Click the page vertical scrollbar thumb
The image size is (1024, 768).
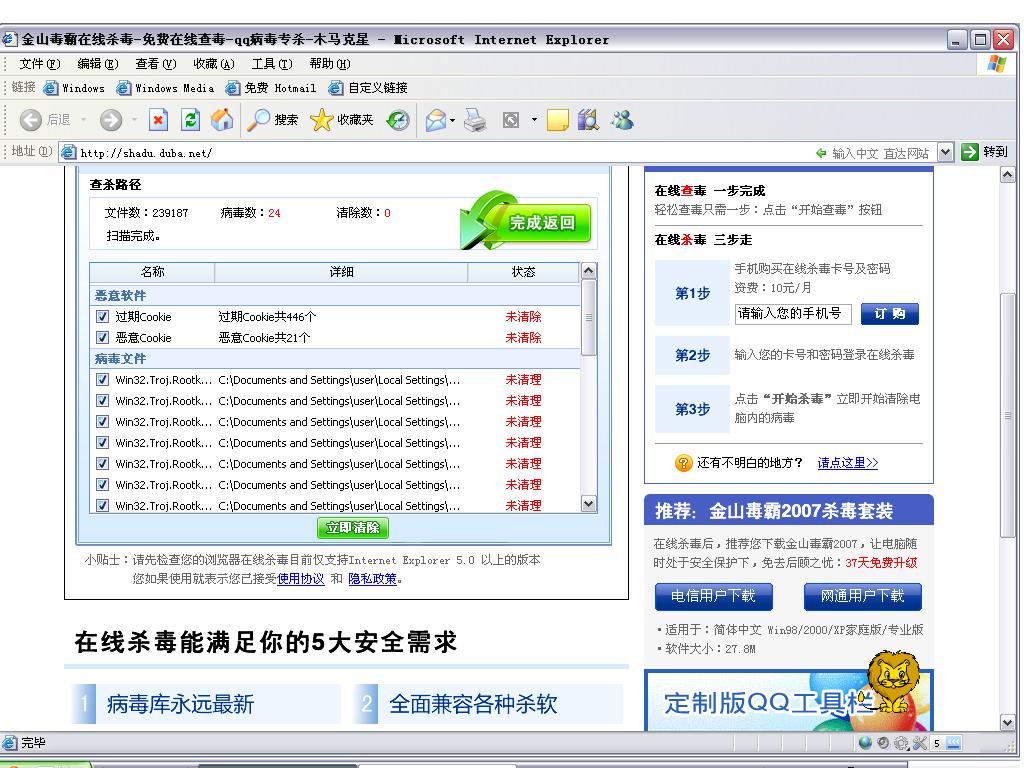point(1008,415)
